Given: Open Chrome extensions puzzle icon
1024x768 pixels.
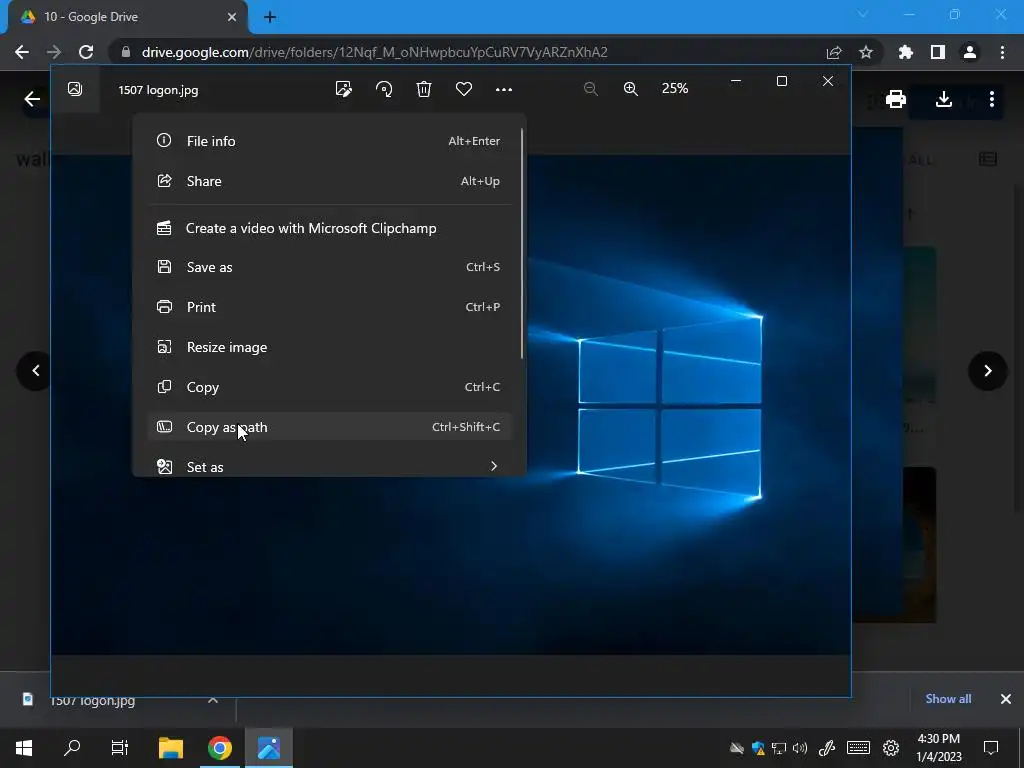Looking at the screenshot, I should 906,52.
